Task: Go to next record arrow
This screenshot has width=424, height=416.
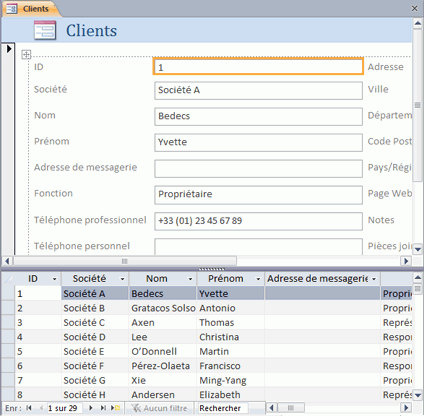Action: pyautogui.click(x=90, y=408)
